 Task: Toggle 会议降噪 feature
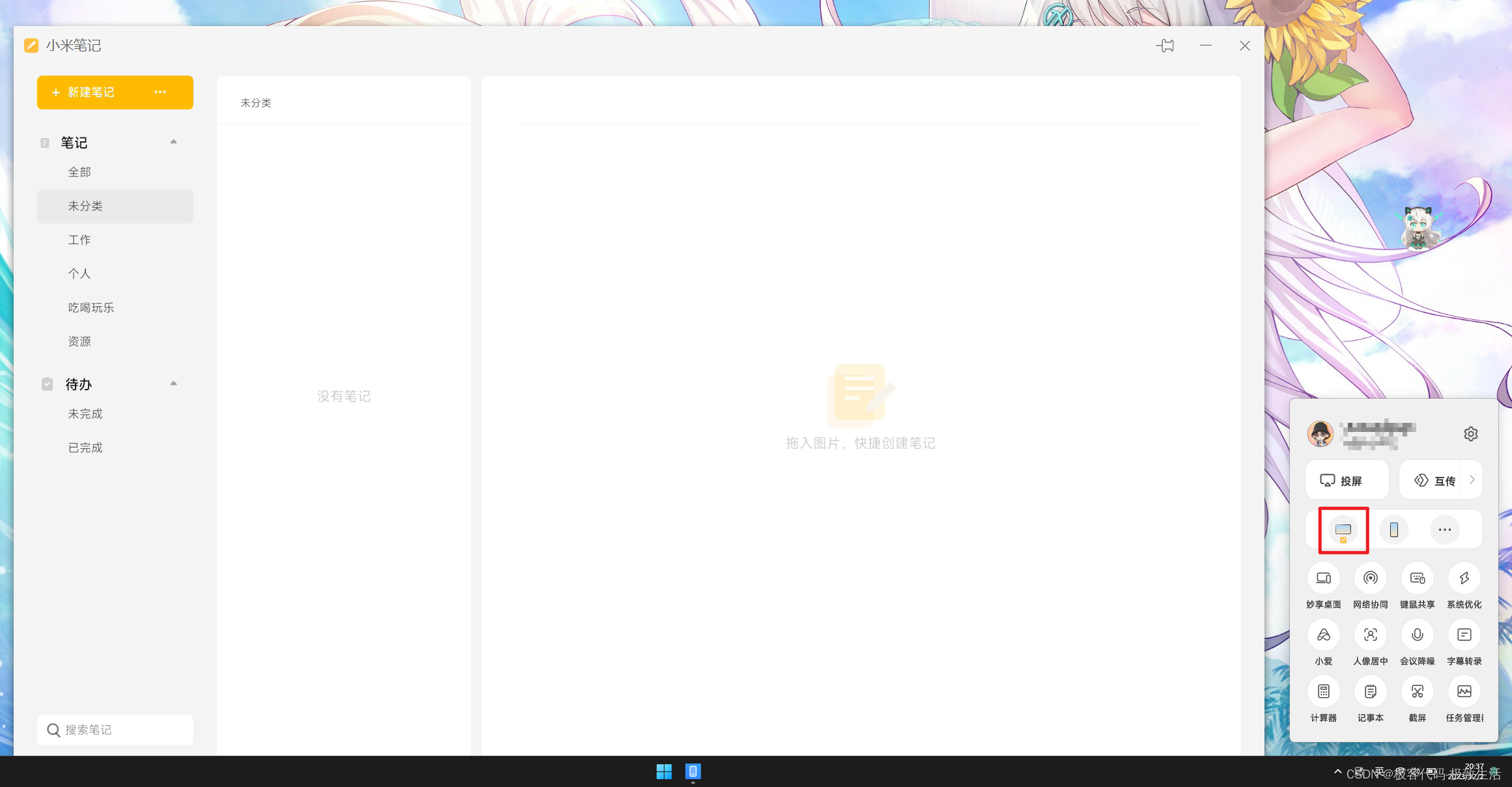pyautogui.click(x=1418, y=635)
